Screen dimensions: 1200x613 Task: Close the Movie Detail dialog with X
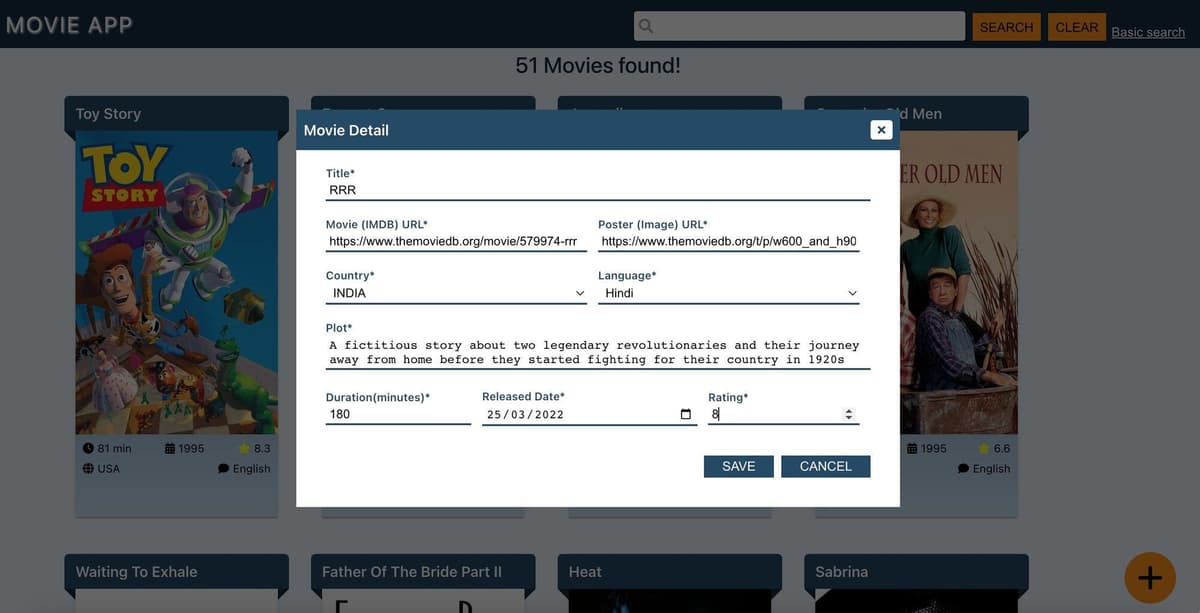(x=880, y=130)
